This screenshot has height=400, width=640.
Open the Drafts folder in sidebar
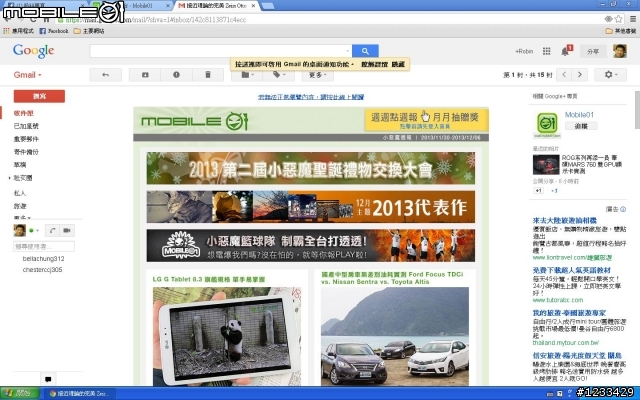point(20,165)
